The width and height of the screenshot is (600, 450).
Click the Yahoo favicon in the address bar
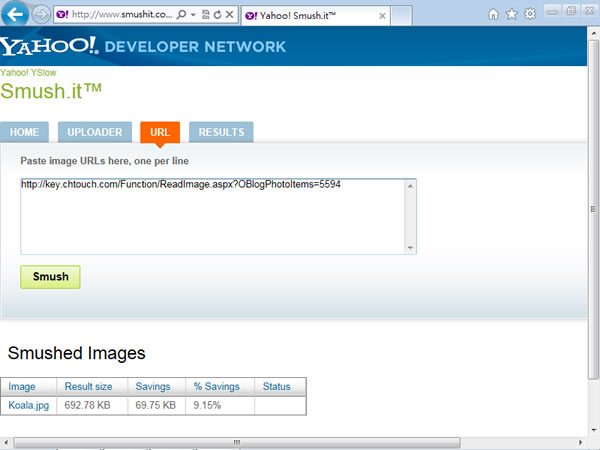coord(62,15)
